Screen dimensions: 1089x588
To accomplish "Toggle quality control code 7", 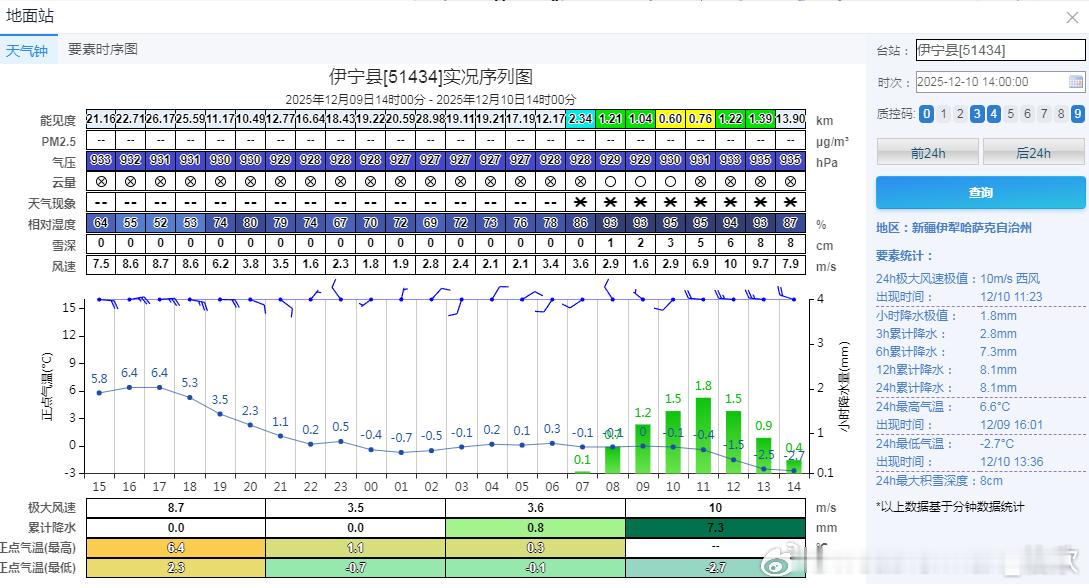I will tap(1044, 114).
